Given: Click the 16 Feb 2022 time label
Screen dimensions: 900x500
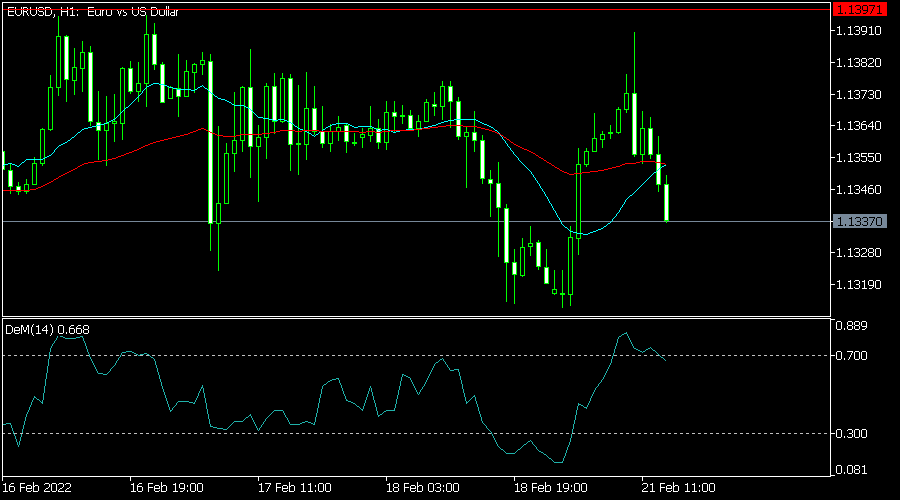Looking at the screenshot, I should [37, 488].
